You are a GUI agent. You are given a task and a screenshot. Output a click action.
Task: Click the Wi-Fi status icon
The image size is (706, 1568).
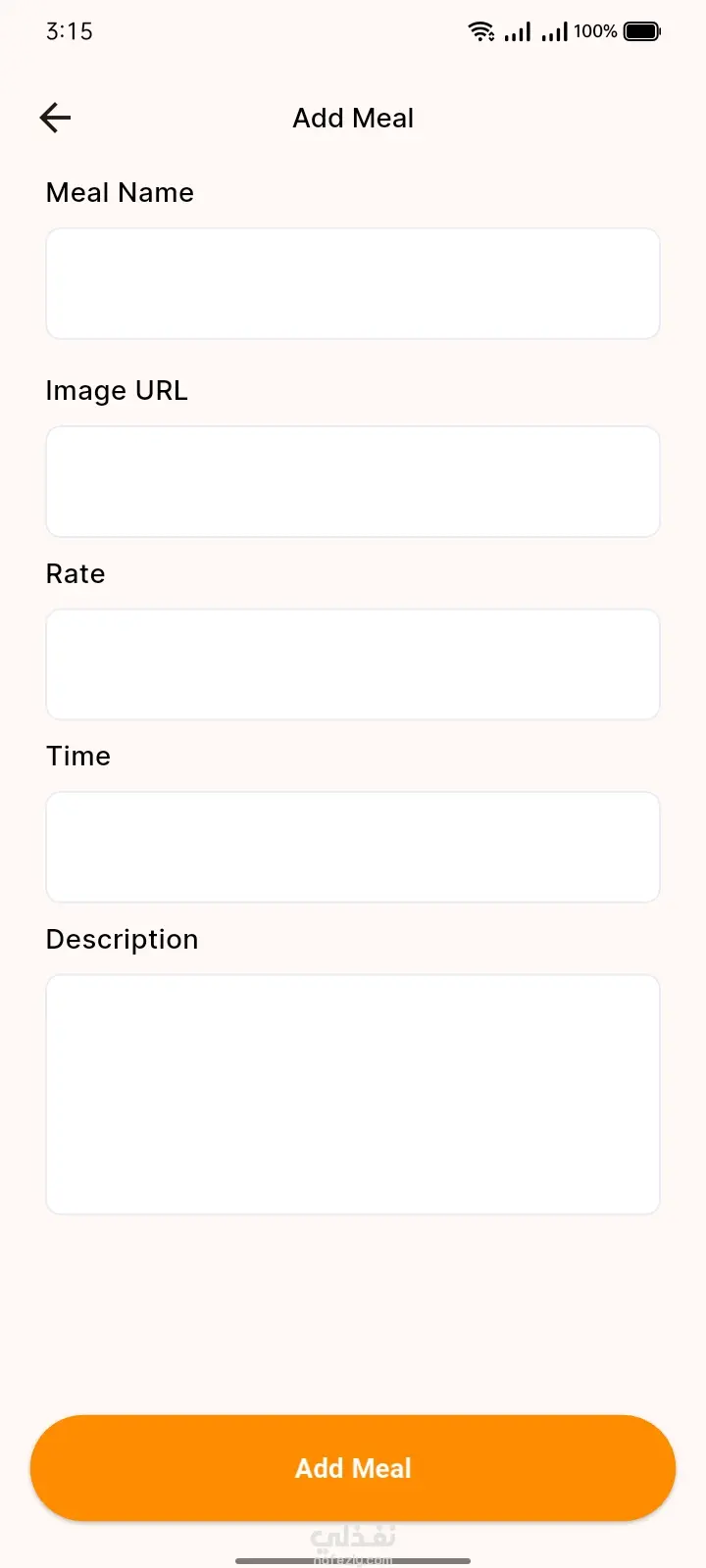coord(480,31)
